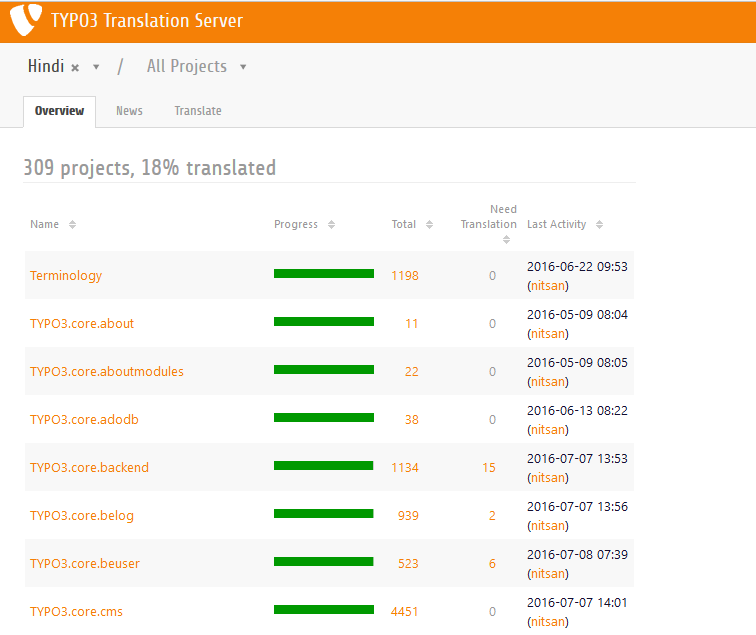Open the TYPO3.core.beuser project
This screenshot has height=635, width=756.
tap(85, 564)
